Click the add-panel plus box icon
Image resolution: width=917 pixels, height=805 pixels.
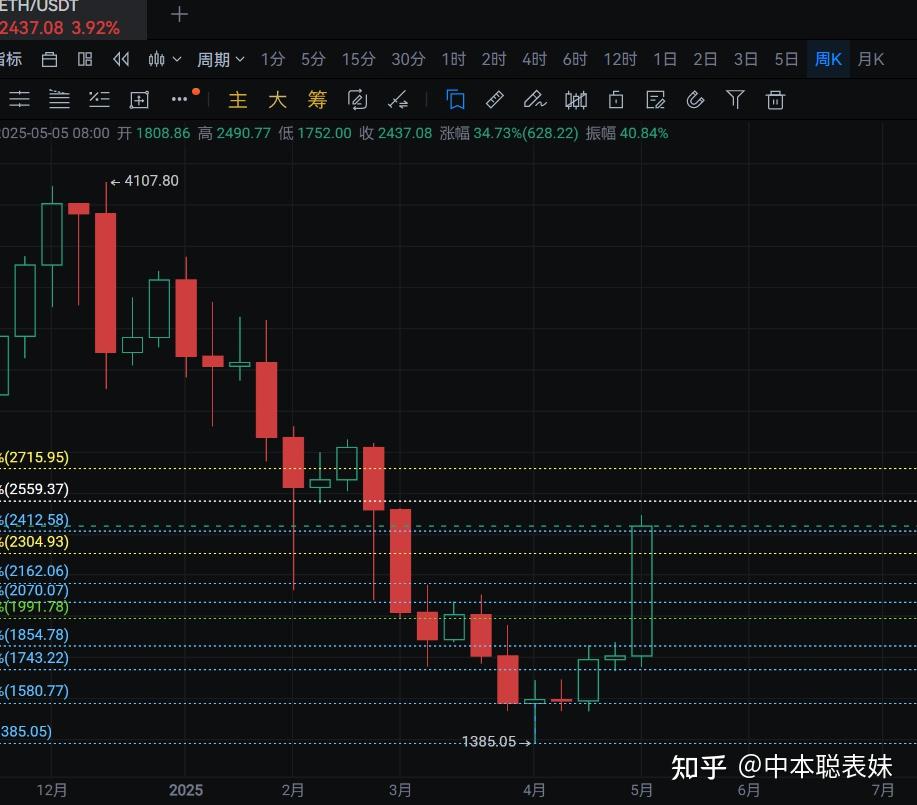coord(139,99)
